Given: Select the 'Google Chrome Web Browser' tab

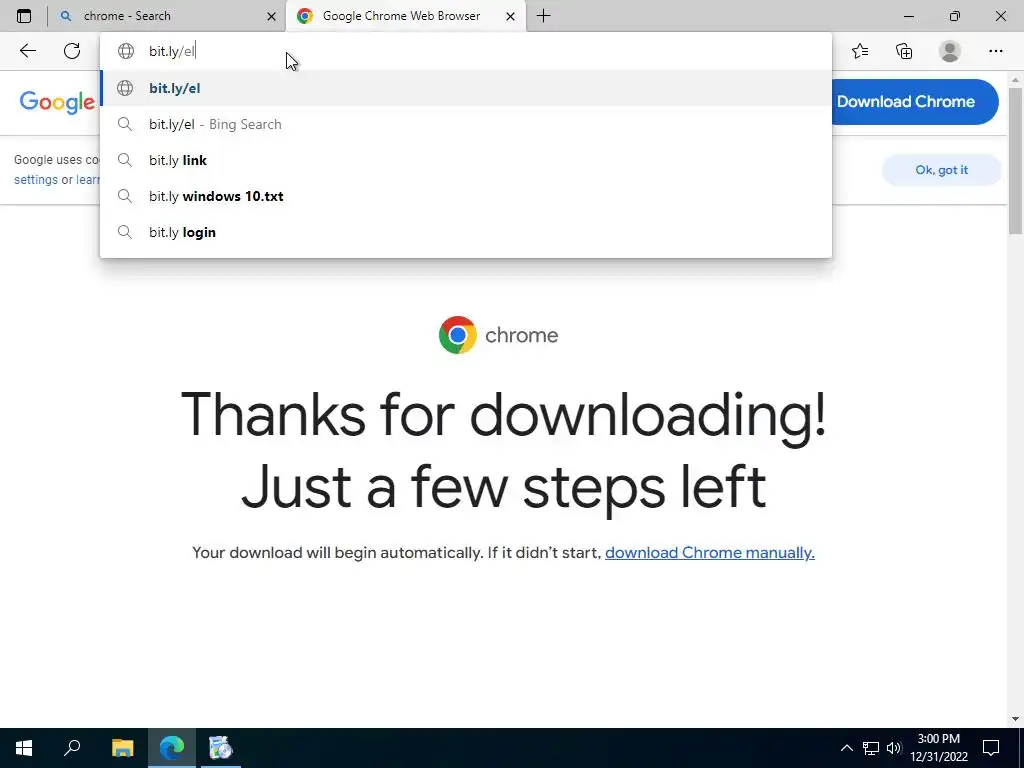Looking at the screenshot, I should coord(406,16).
